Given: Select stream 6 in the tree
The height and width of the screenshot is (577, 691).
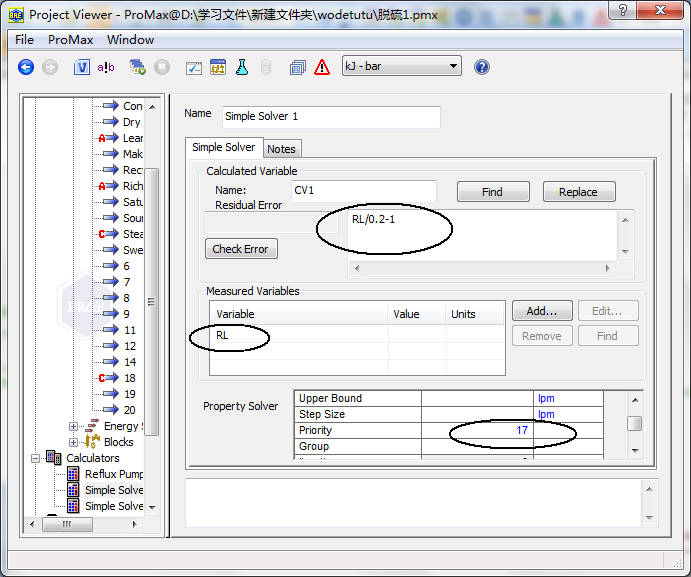Looking at the screenshot, I should pos(126,266).
